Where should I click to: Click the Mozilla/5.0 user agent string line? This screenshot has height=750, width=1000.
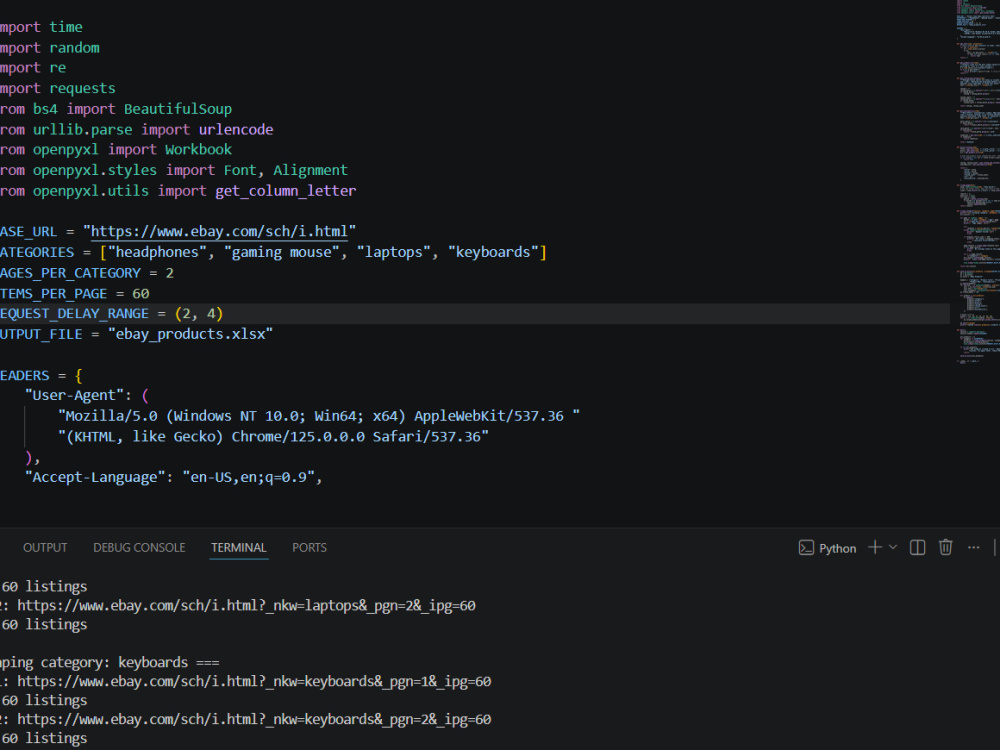pyautogui.click(x=319, y=416)
